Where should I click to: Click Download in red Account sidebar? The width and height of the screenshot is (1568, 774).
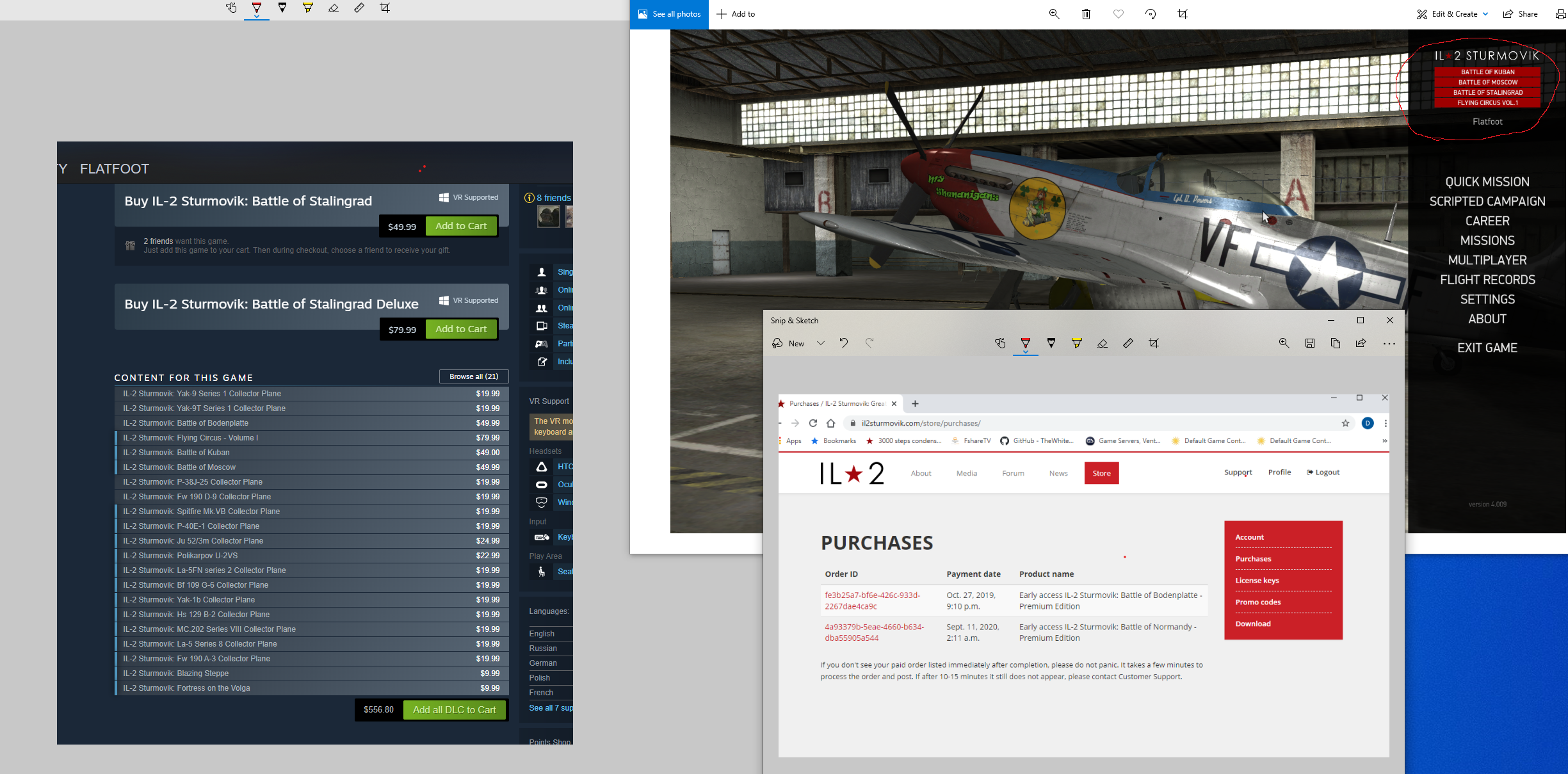tap(1253, 624)
